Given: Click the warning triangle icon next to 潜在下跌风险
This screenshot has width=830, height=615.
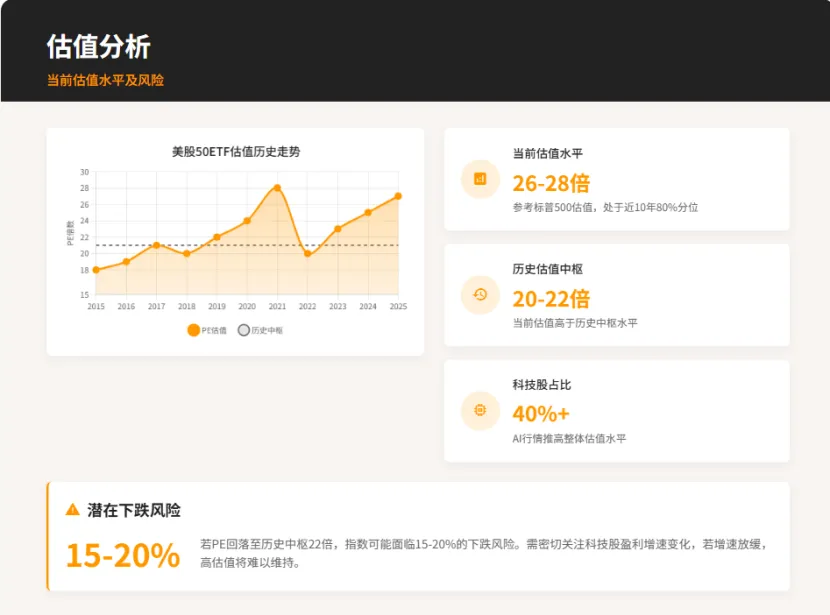Looking at the screenshot, I should 72,510.
